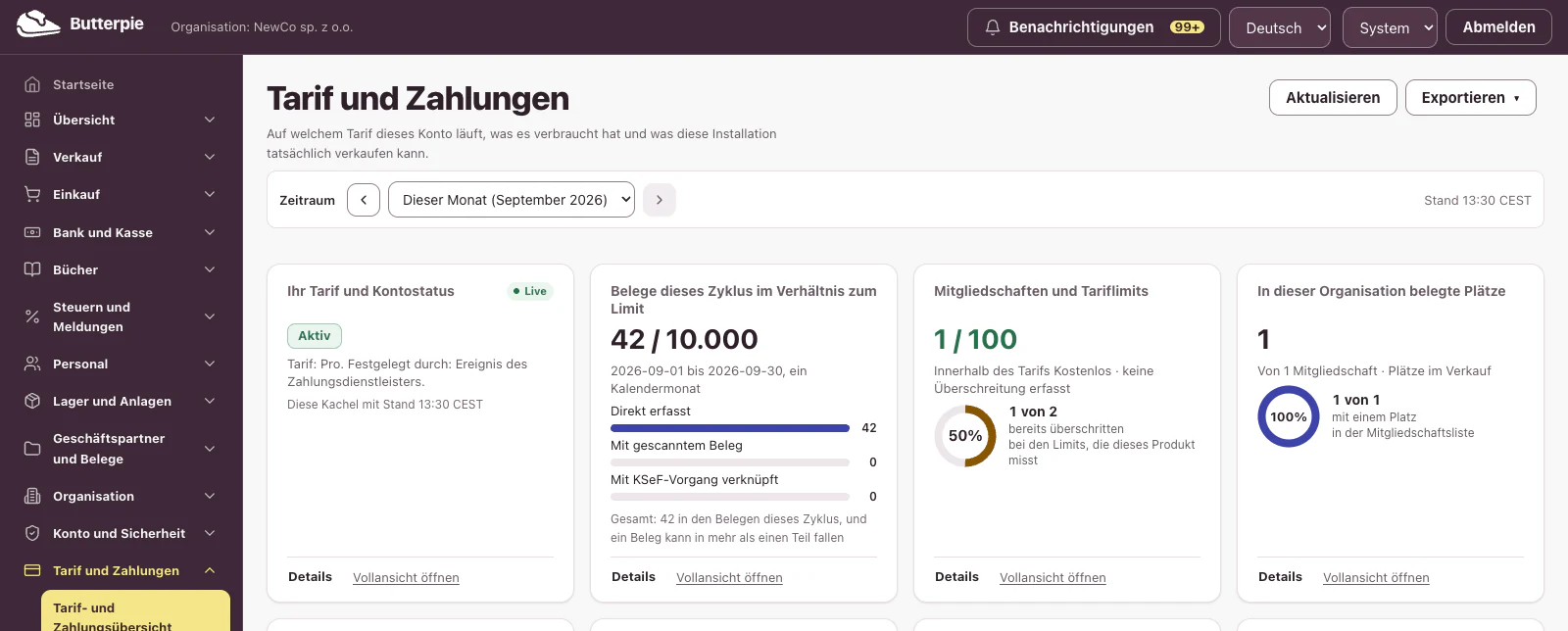The image size is (1568, 631).
Task: Click the Lager und Anlagen box icon
Action: pos(32,401)
